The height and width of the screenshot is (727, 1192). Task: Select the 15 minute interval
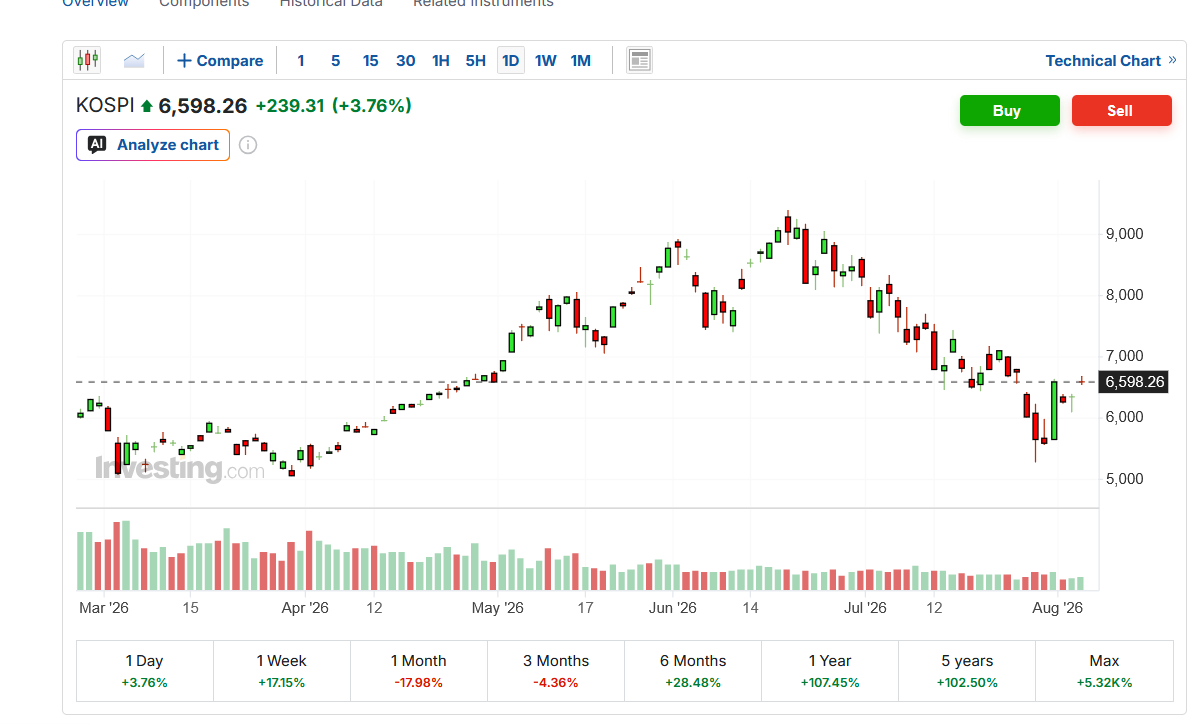370,61
